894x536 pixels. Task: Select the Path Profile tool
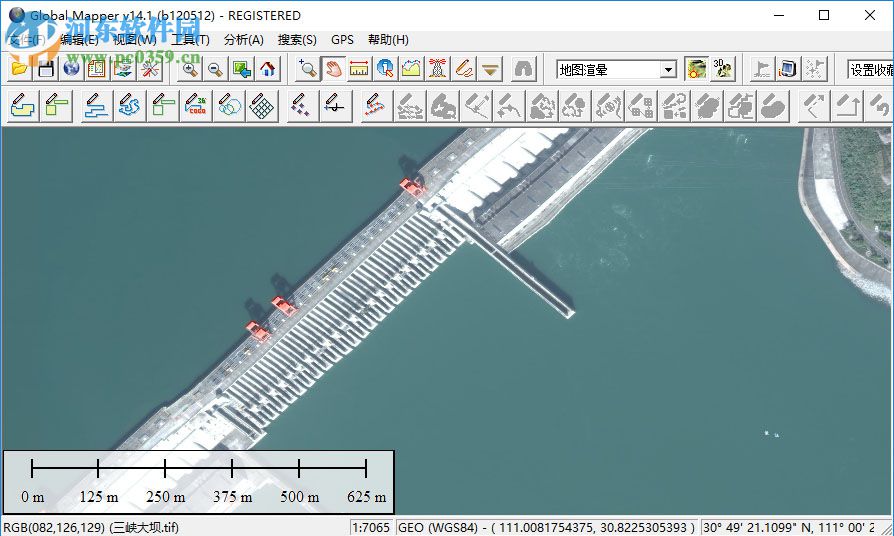pyautogui.click(x=412, y=70)
